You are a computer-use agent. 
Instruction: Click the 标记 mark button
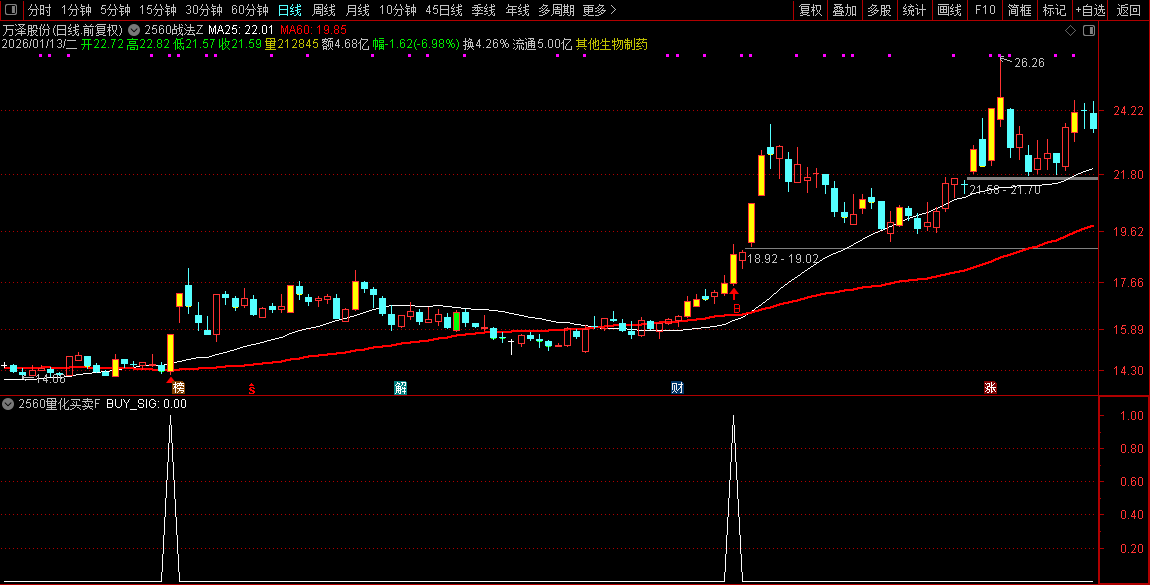(1054, 10)
